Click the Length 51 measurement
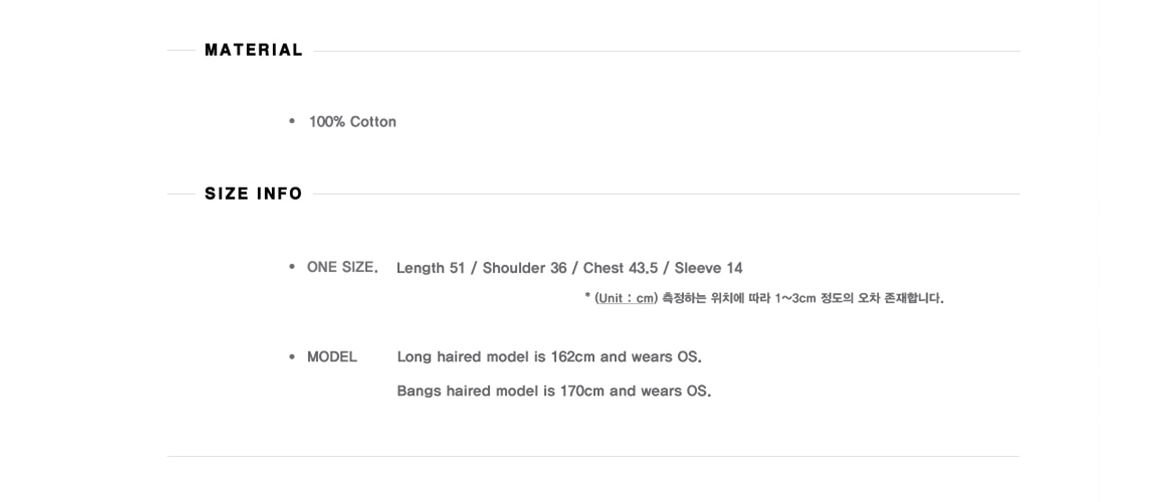The image size is (1156, 502). (431, 268)
